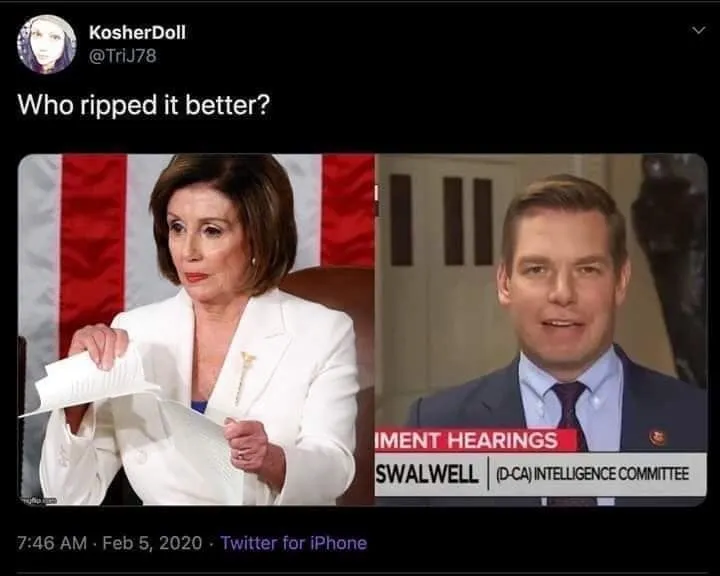The width and height of the screenshot is (720, 576).
Task: Open the KosherDoll display name
Action: pos(137,32)
